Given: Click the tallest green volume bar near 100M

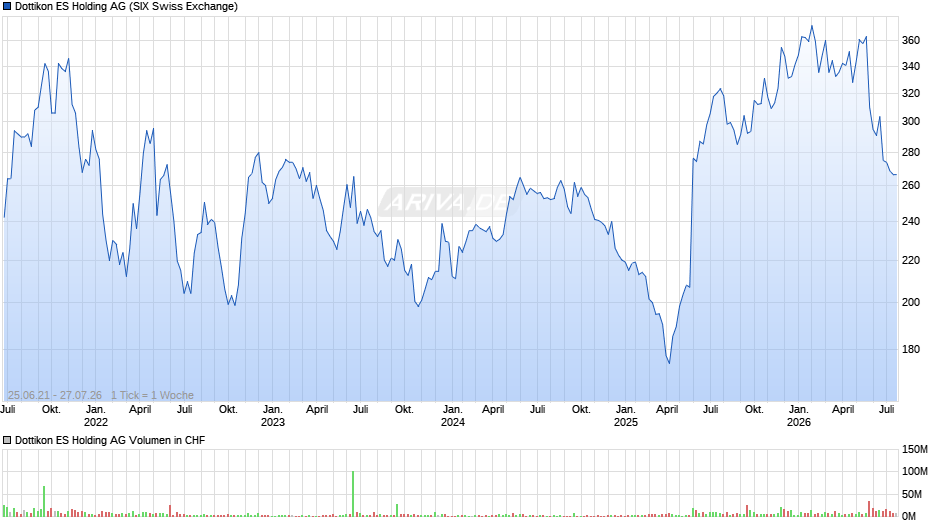Looking at the screenshot, I should point(353,494).
